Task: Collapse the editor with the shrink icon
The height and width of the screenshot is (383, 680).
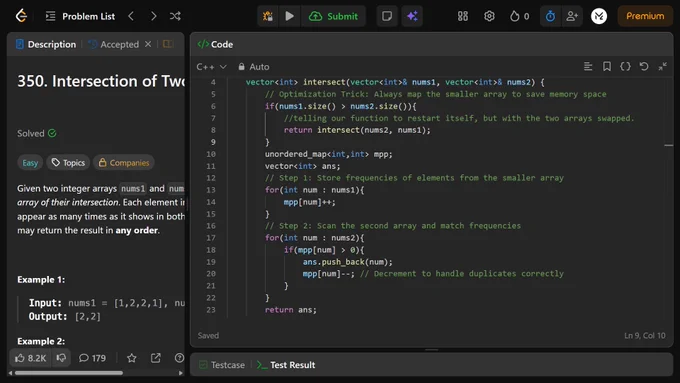Action: pos(663,66)
